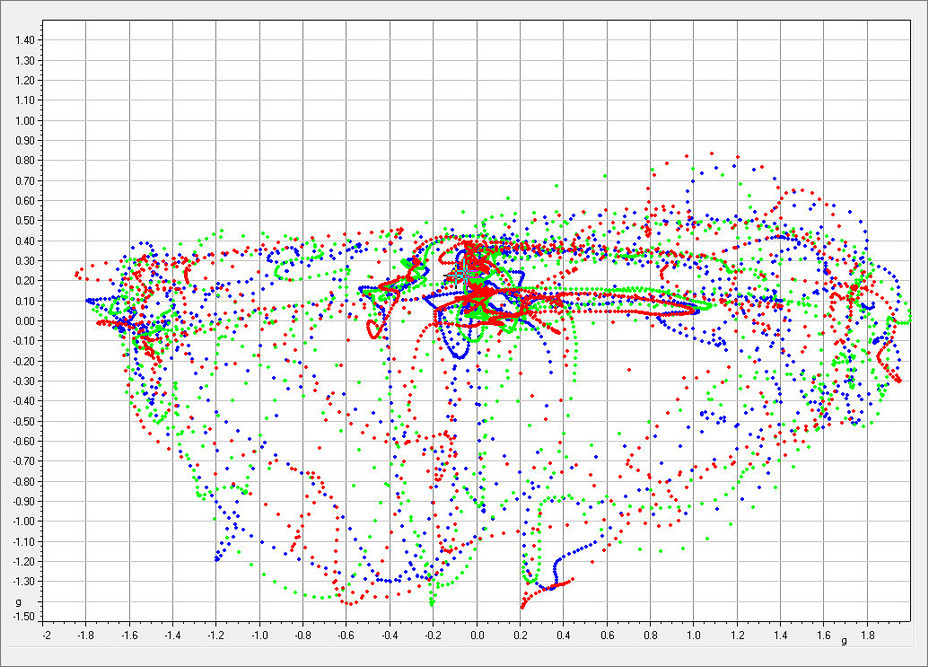
Task: Click the rightmost green data point on the plot
Action: point(909,318)
